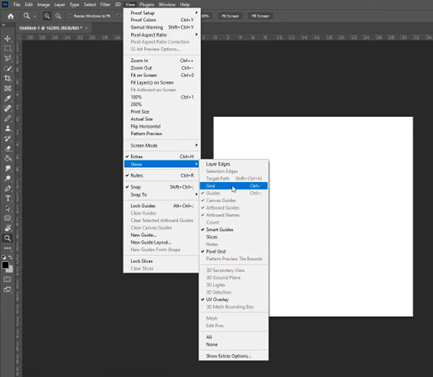This screenshot has width=433, height=377.
Task: Select the Eyedropper tool
Action: (7, 99)
